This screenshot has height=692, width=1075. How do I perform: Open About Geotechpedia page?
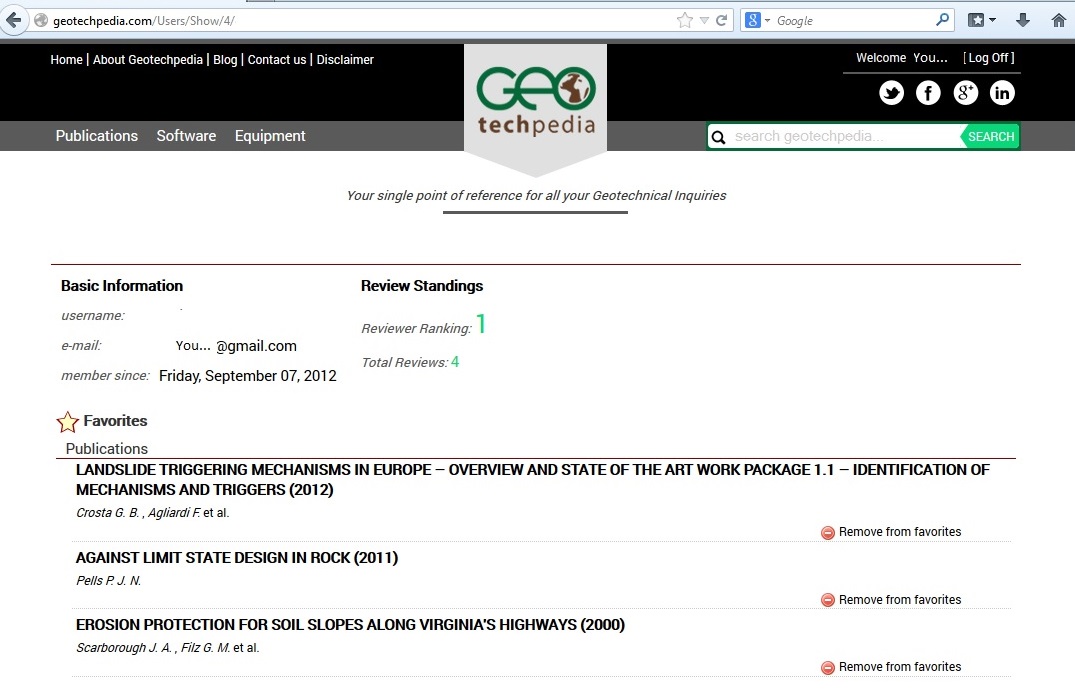click(148, 60)
